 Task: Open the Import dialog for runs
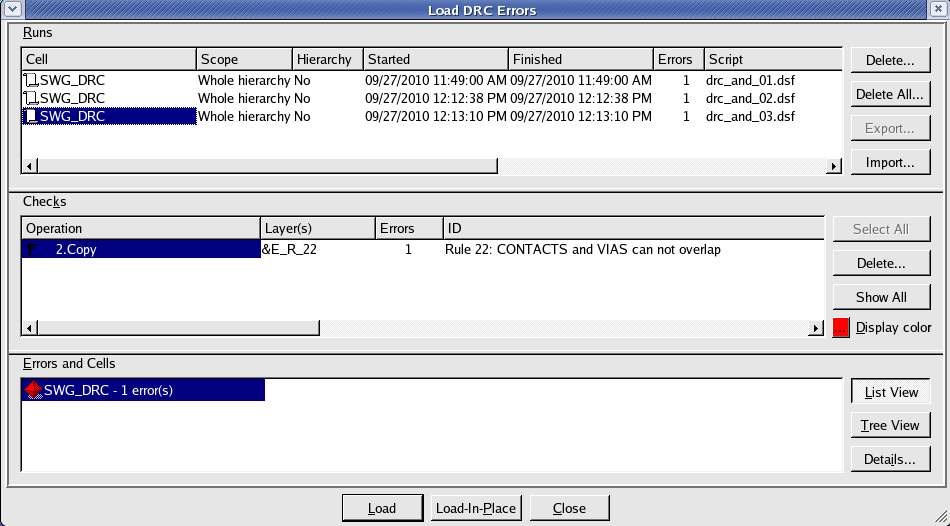(x=890, y=162)
